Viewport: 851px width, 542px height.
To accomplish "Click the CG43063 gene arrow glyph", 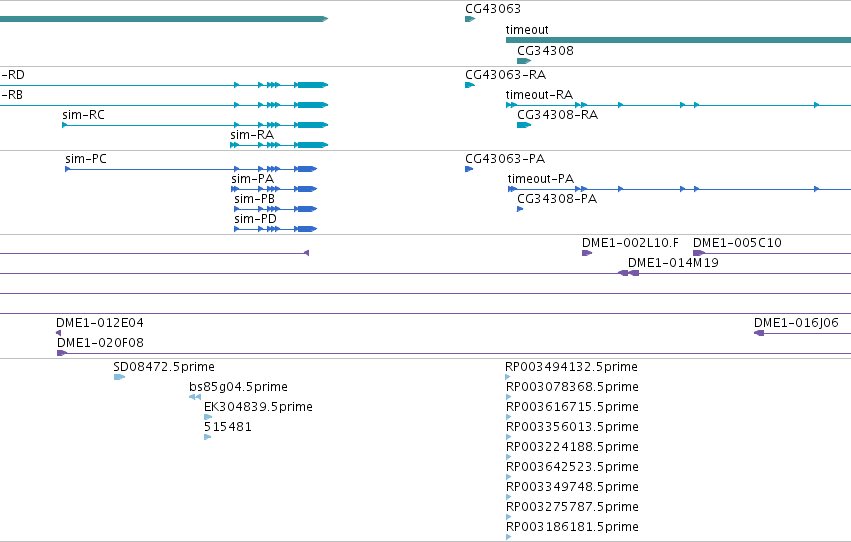I will (470, 19).
